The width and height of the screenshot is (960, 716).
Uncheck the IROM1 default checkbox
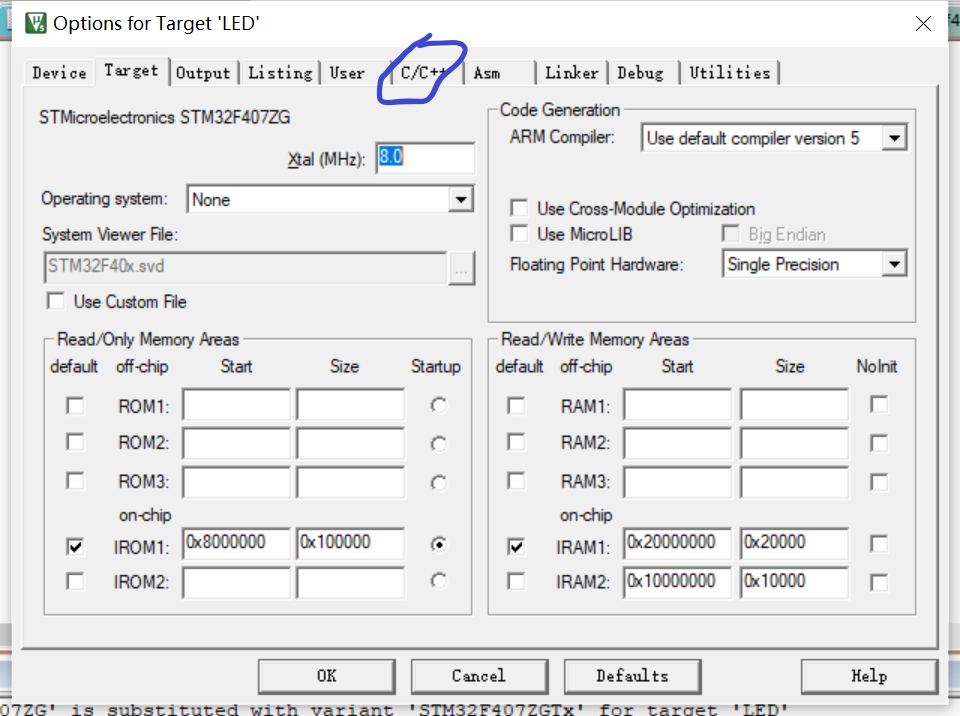tap(75, 543)
